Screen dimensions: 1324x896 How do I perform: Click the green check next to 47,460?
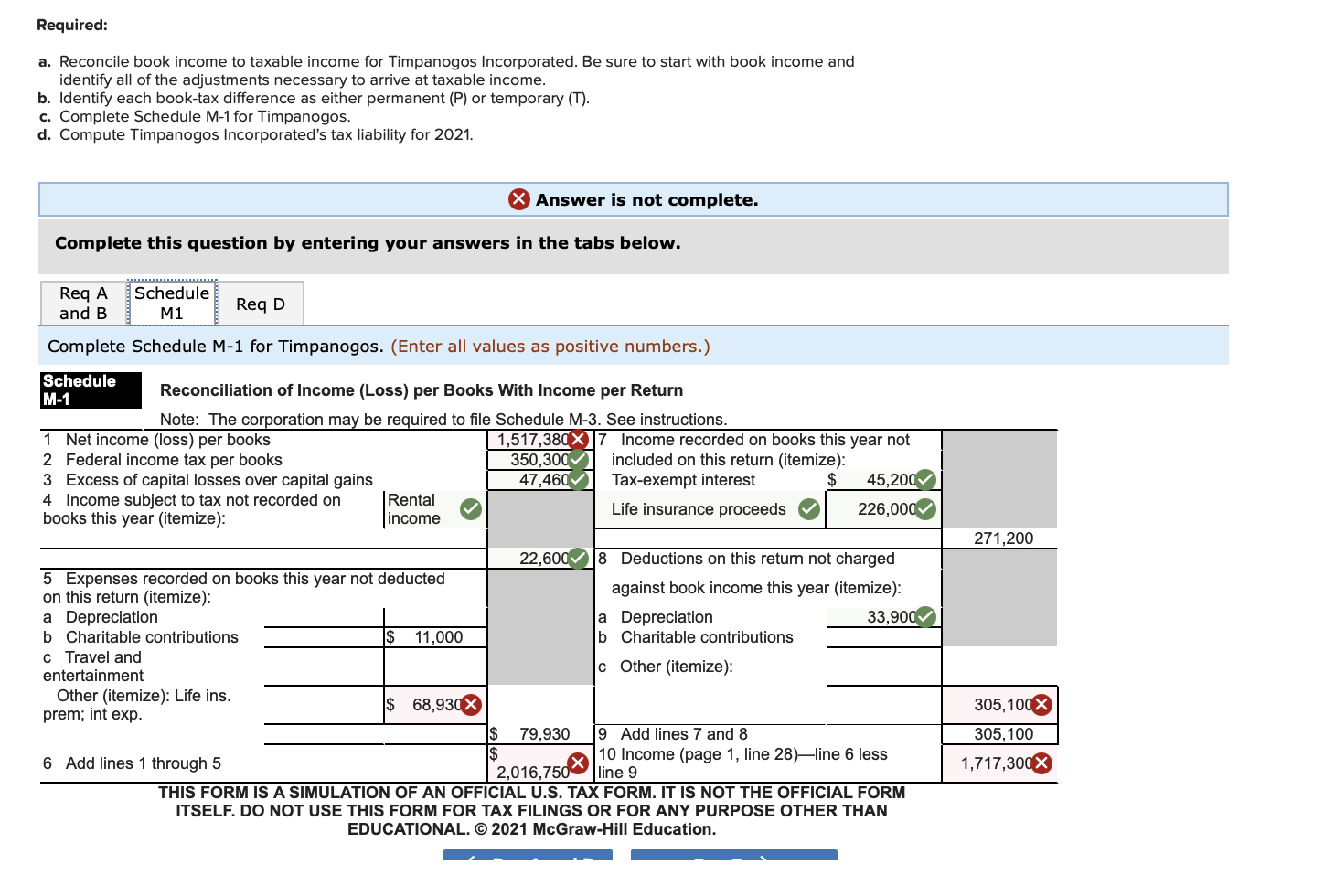(x=577, y=480)
